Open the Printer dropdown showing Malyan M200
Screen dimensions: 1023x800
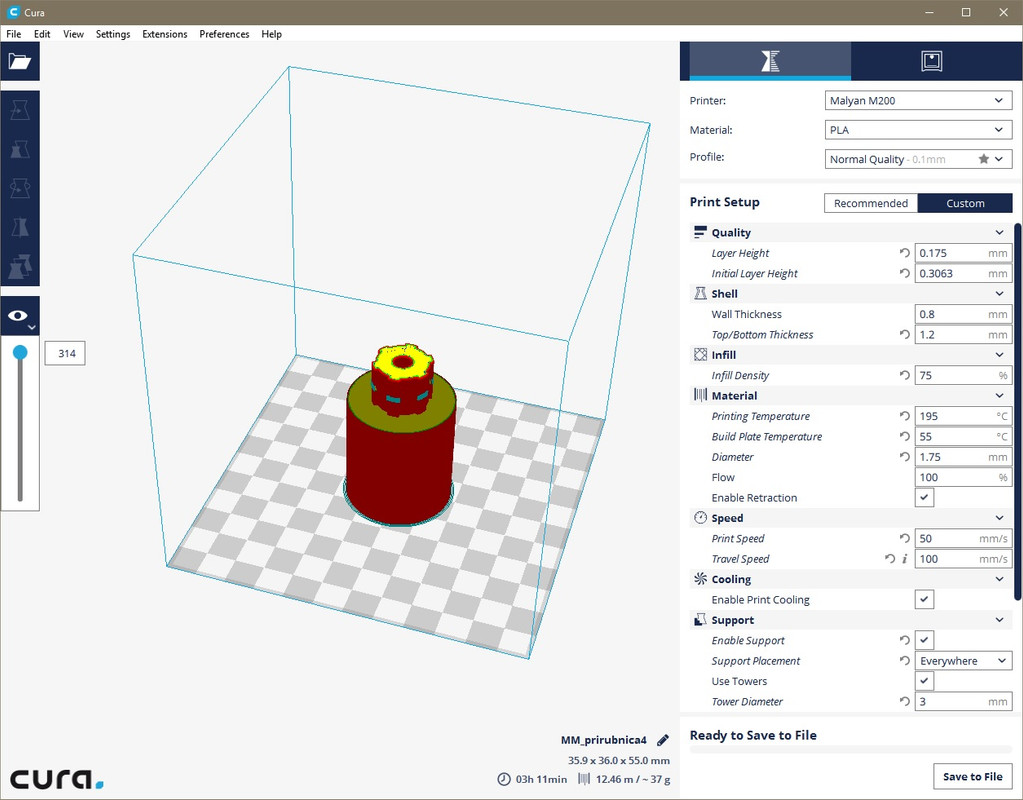click(918, 100)
